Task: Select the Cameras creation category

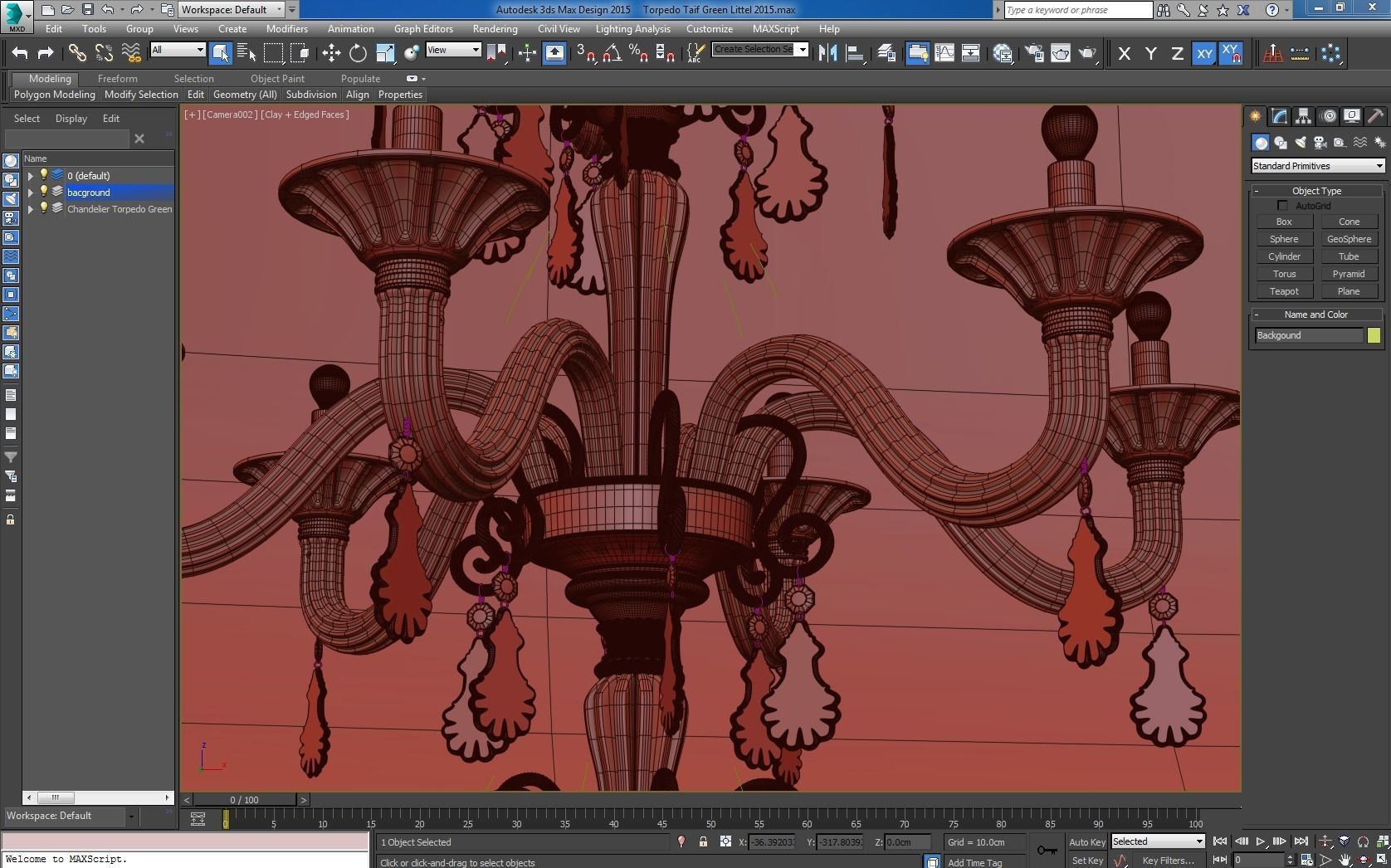Action: [1320, 143]
